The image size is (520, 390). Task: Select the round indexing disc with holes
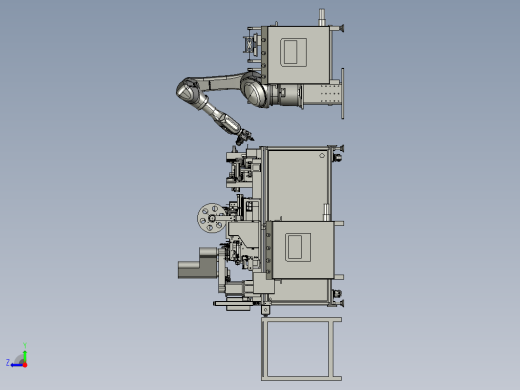point(211,218)
